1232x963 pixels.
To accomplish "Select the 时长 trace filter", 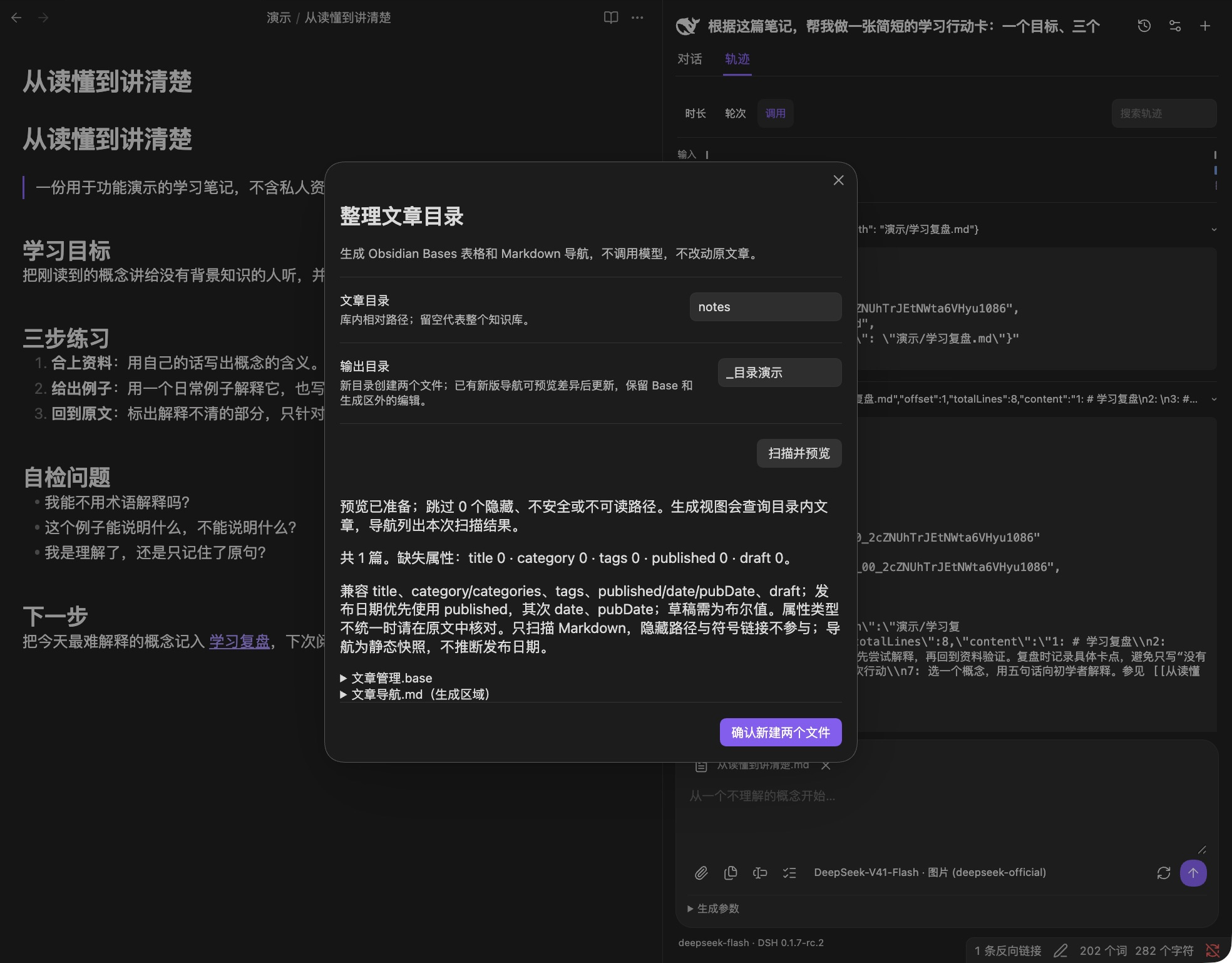I will [696, 113].
